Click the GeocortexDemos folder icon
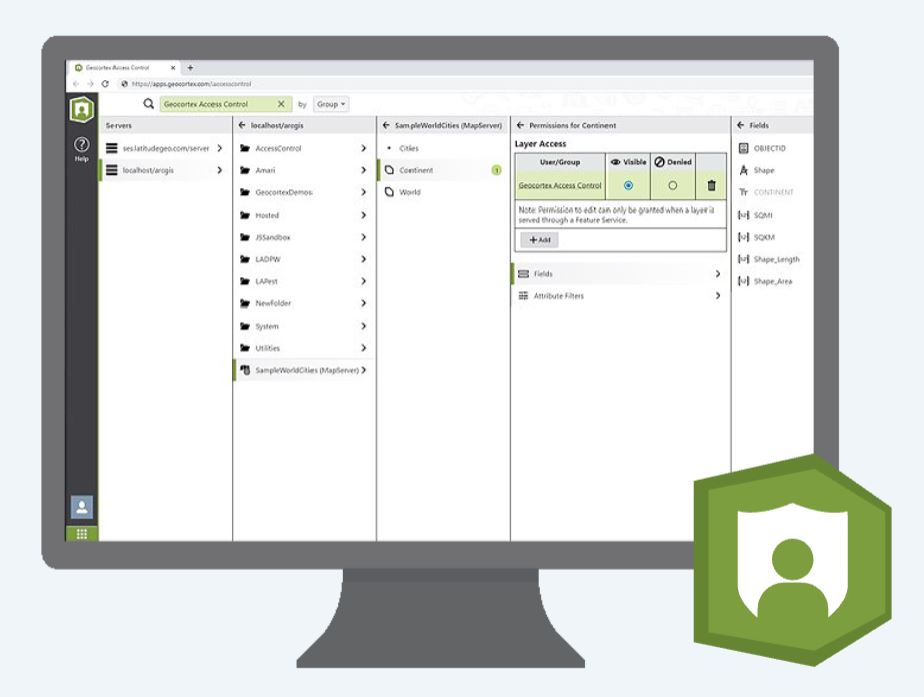924x697 pixels. (x=245, y=192)
